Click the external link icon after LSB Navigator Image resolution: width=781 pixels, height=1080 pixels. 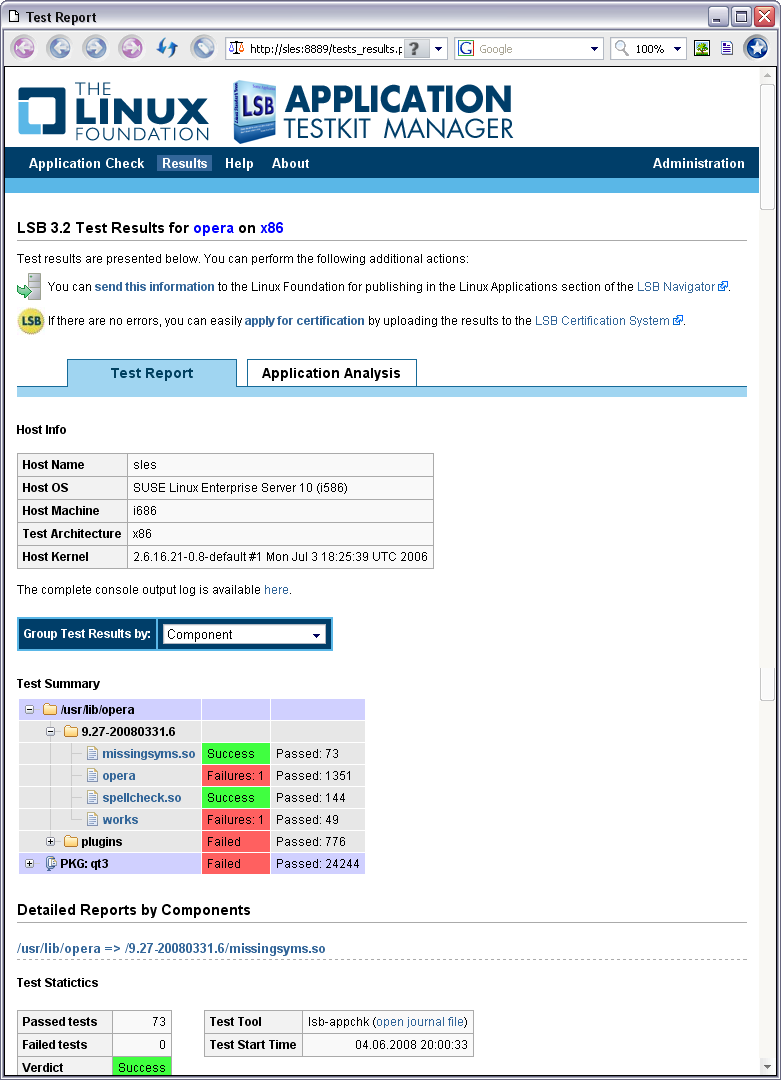[x=722, y=287]
